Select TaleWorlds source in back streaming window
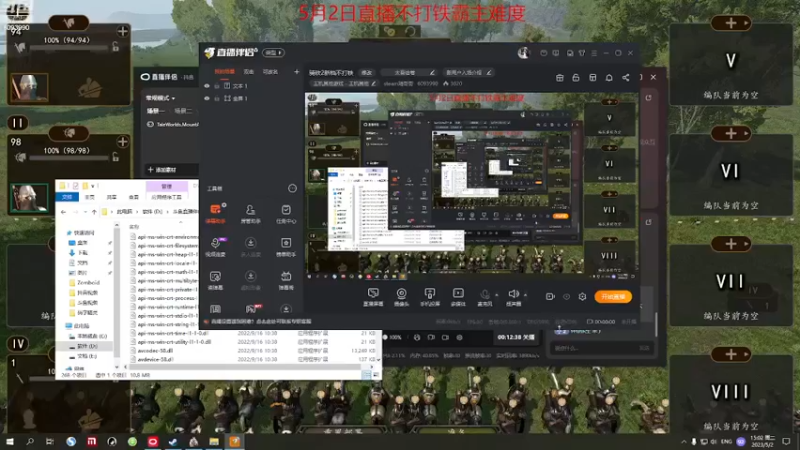800x450 pixels. (173, 124)
